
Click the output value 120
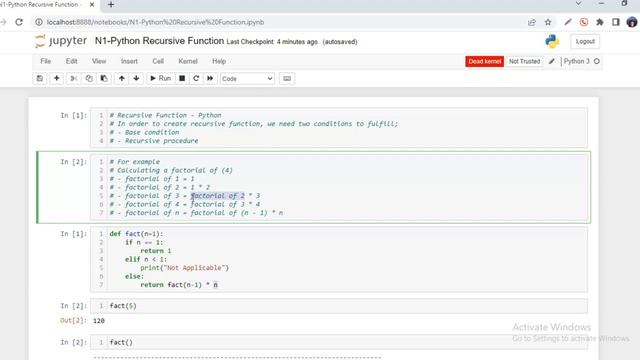click(99, 321)
